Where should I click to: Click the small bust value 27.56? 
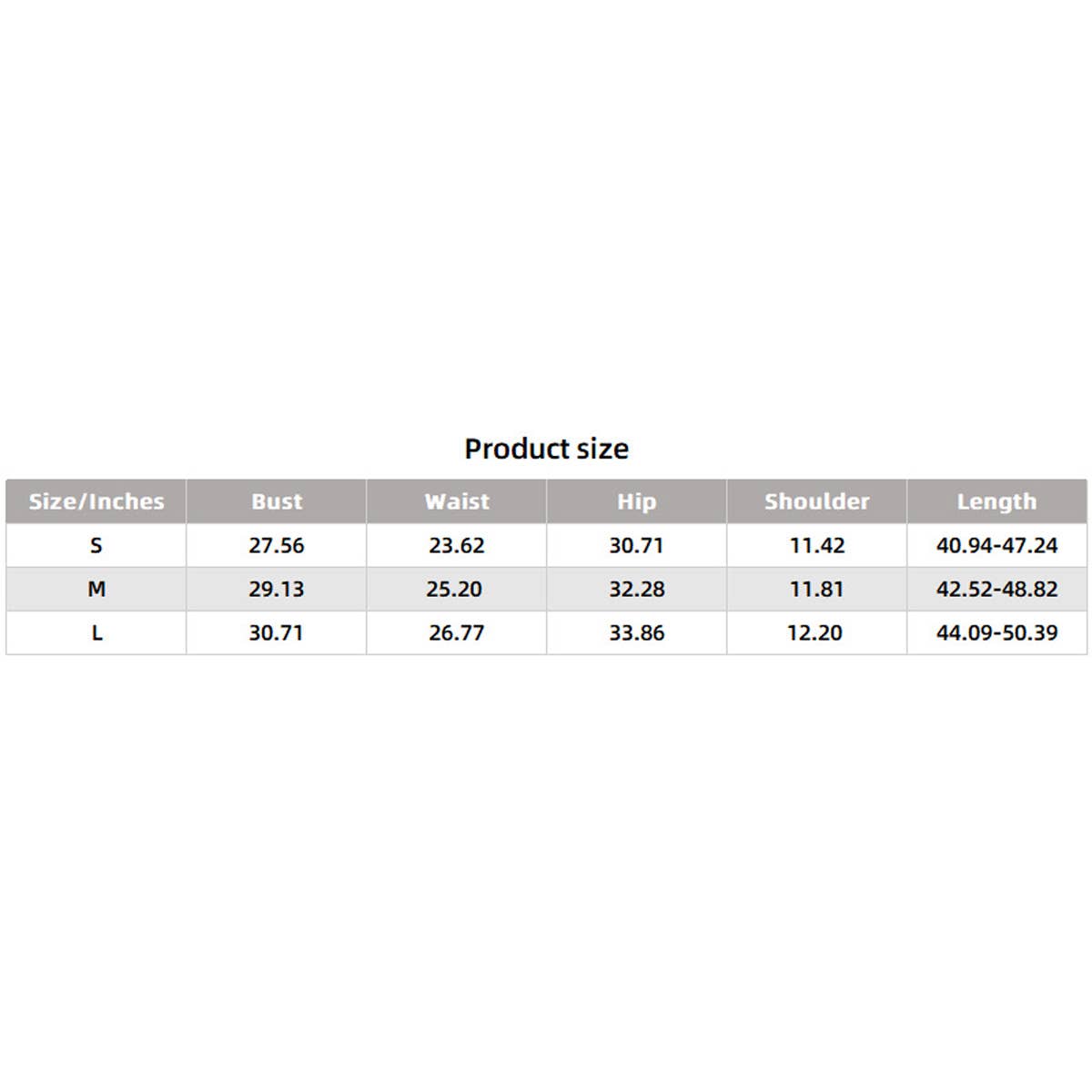(277, 545)
